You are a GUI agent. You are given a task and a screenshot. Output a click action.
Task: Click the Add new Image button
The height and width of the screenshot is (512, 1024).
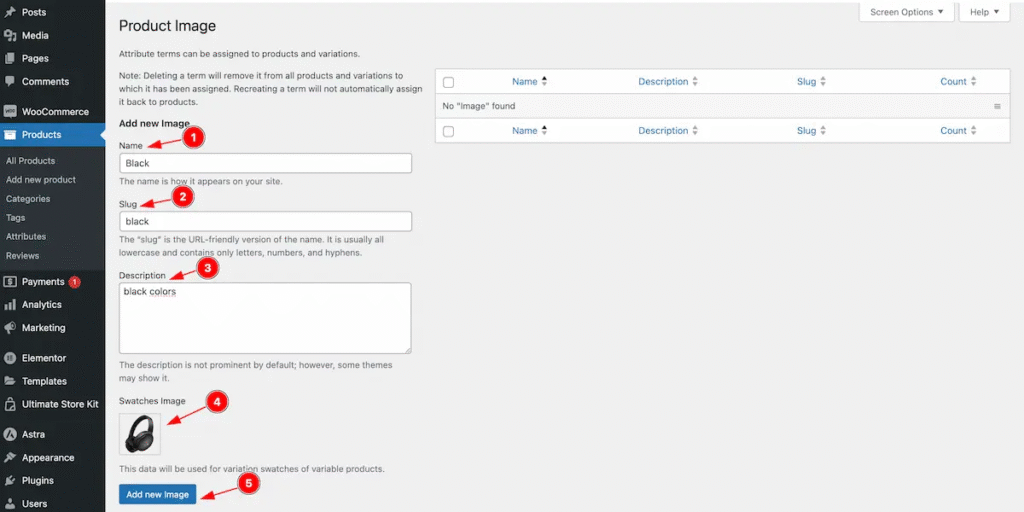coord(157,494)
